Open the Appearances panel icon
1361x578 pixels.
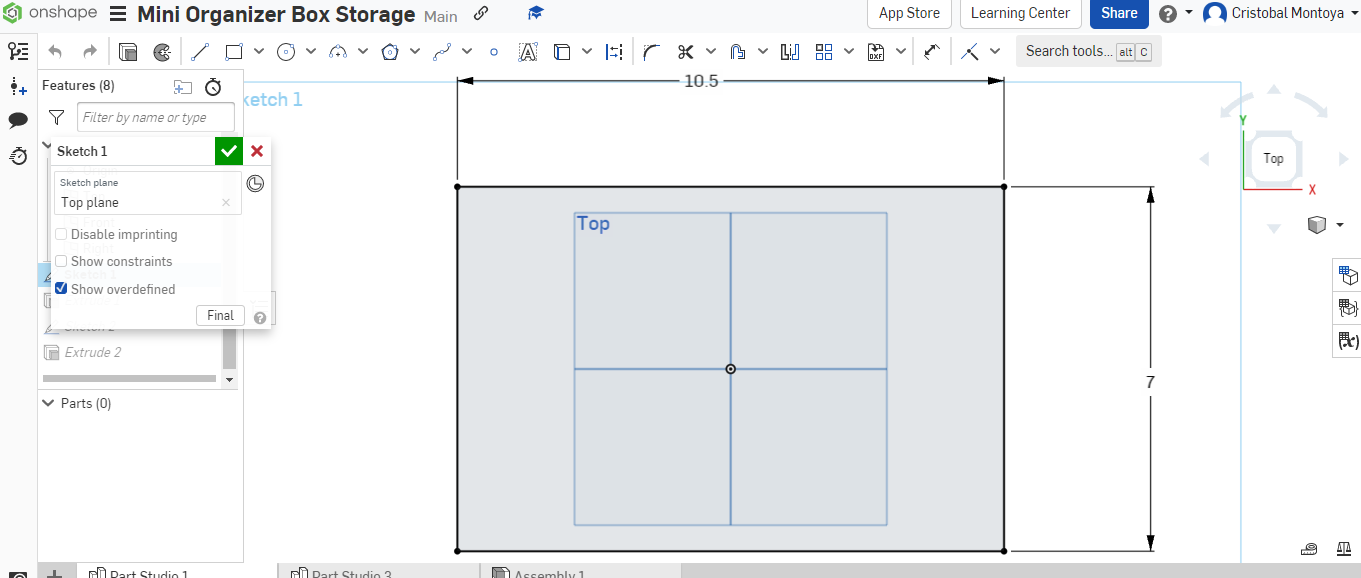pos(1347,275)
